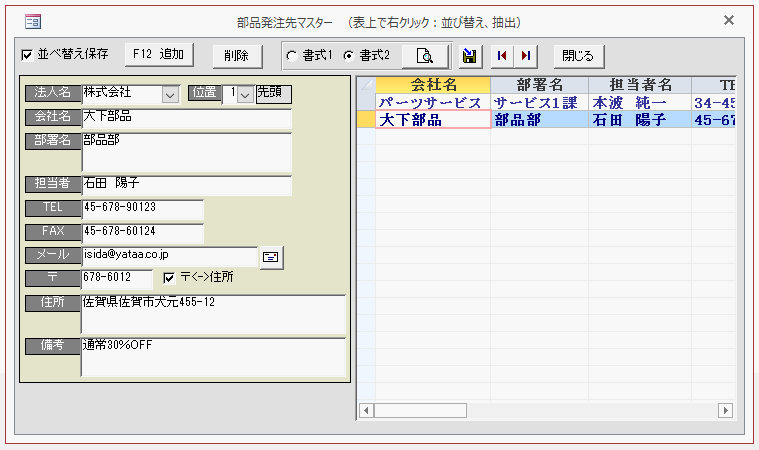Click the 削除 button

[x=237, y=56]
